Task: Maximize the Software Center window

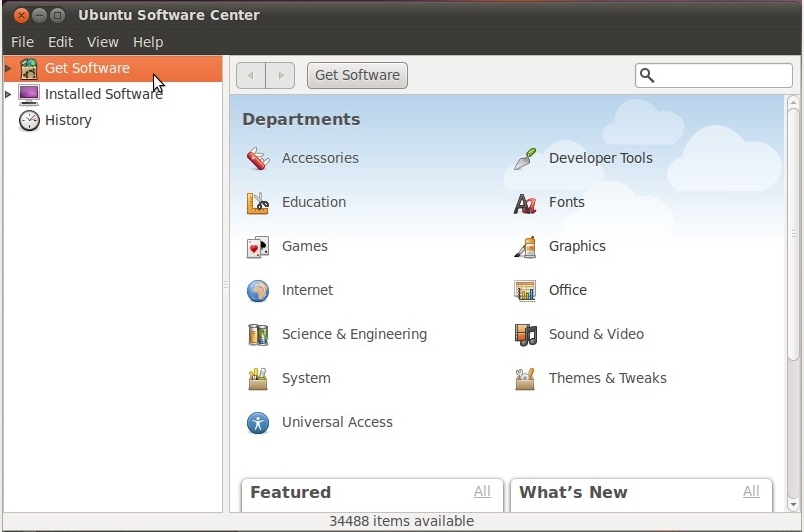Action: (x=57, y=15)
